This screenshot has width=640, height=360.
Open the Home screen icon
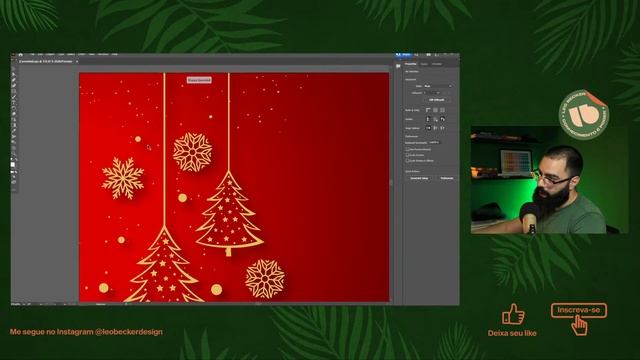click(x=20, y=55)
